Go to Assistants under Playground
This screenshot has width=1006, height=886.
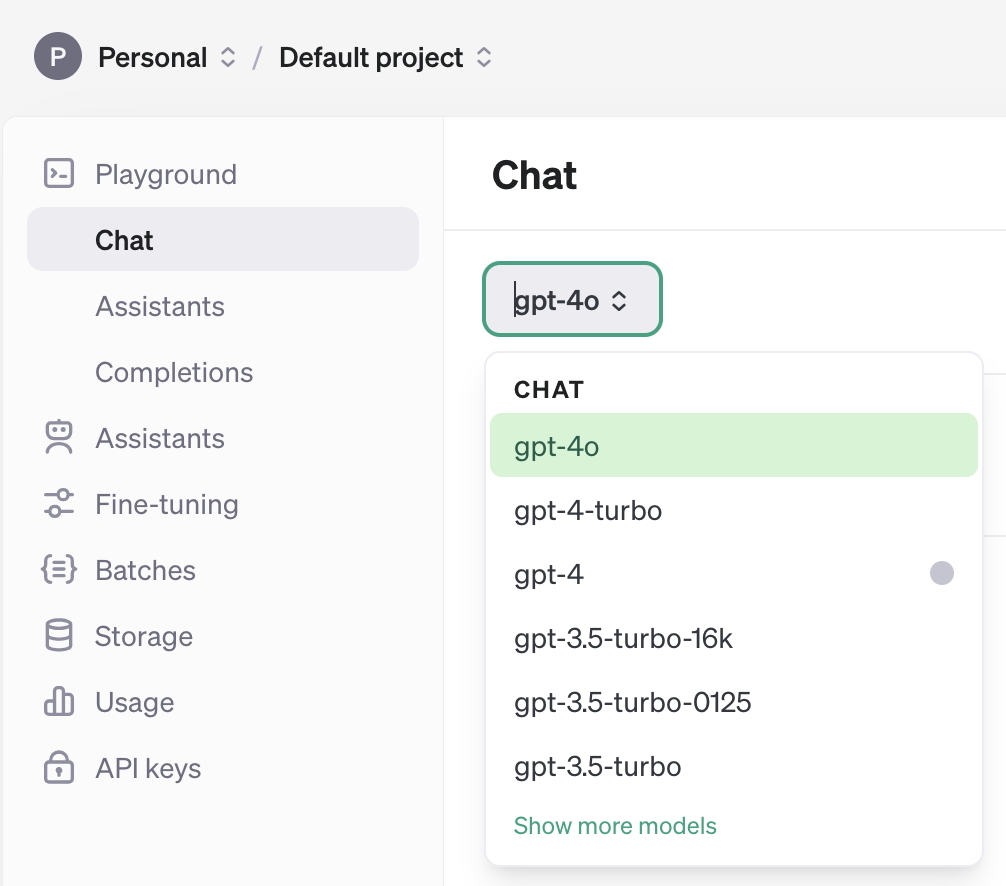click(223, 306)
